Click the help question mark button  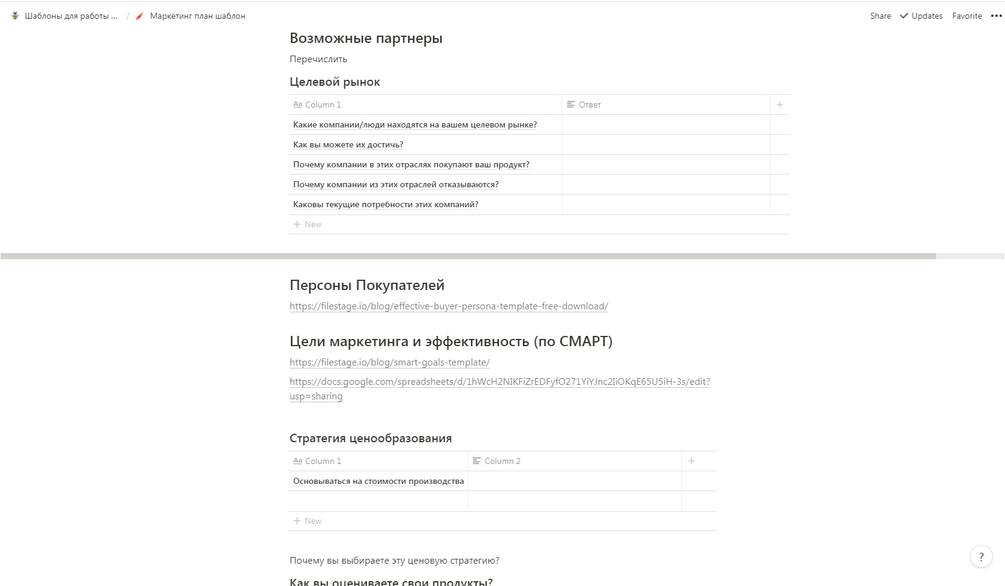tap(981, 557)
